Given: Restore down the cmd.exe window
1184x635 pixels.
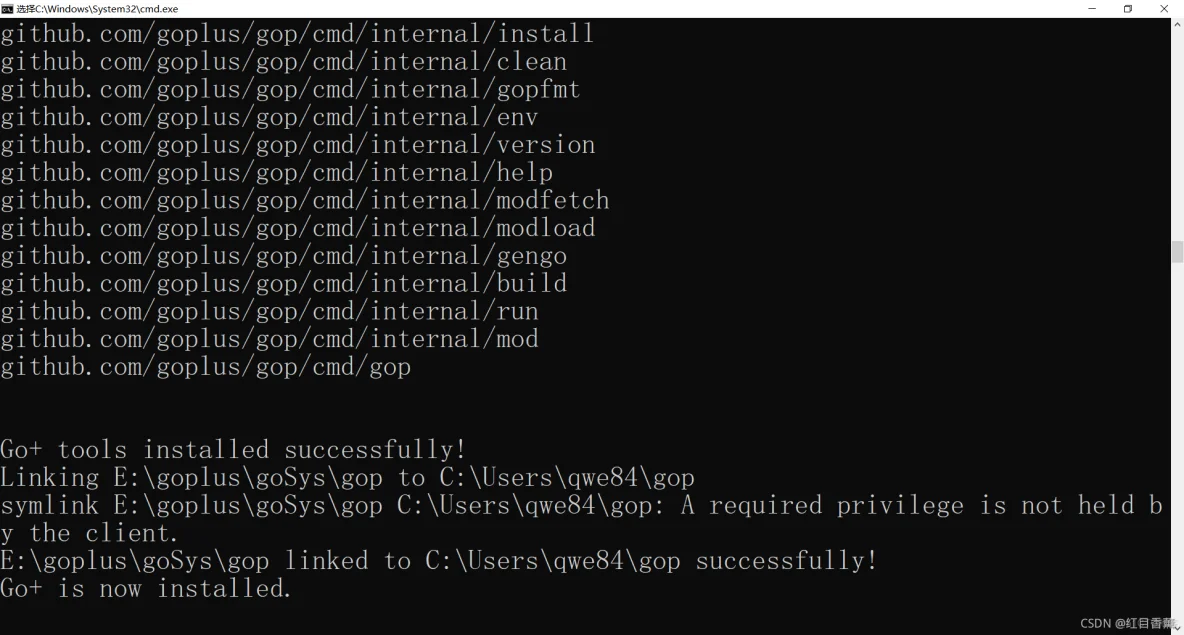Looking at the screenshot, I should tap(1128, 9).
